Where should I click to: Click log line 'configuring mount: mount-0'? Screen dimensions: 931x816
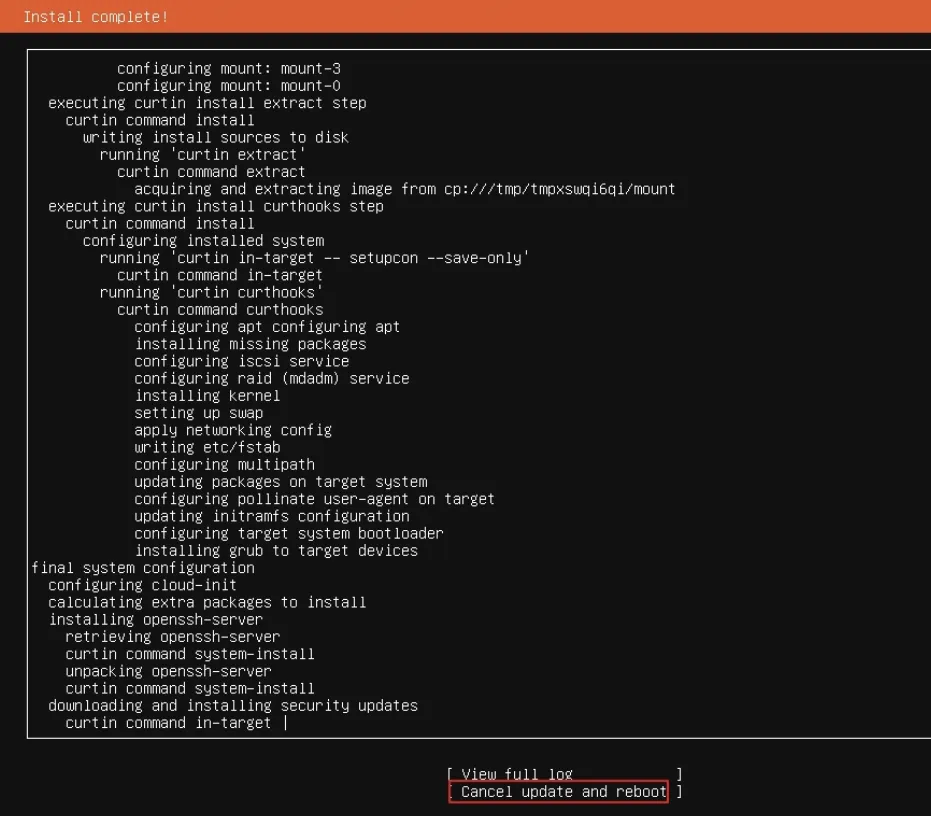pyautogui.click(x=229, y=86)
